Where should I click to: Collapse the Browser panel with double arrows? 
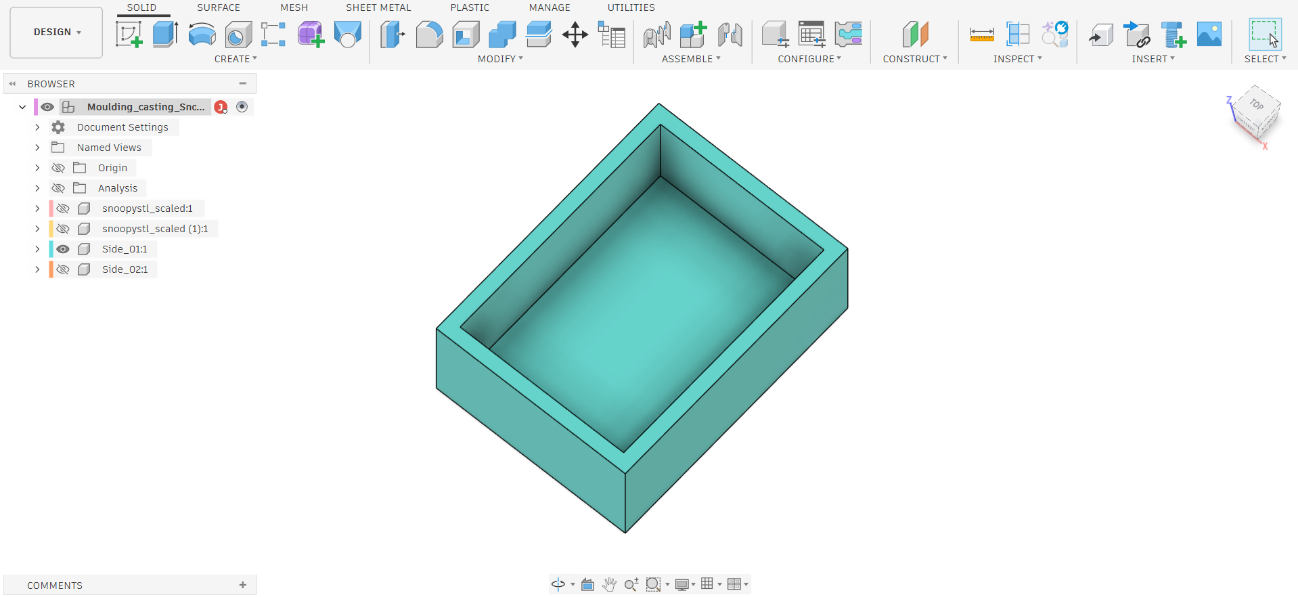click(x=13, y=84)
